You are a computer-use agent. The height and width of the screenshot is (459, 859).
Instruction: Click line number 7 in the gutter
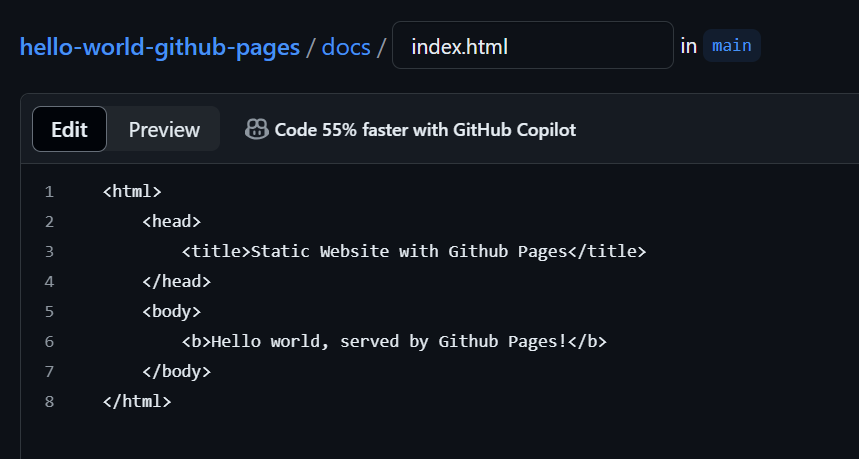[x=49, y=371]
